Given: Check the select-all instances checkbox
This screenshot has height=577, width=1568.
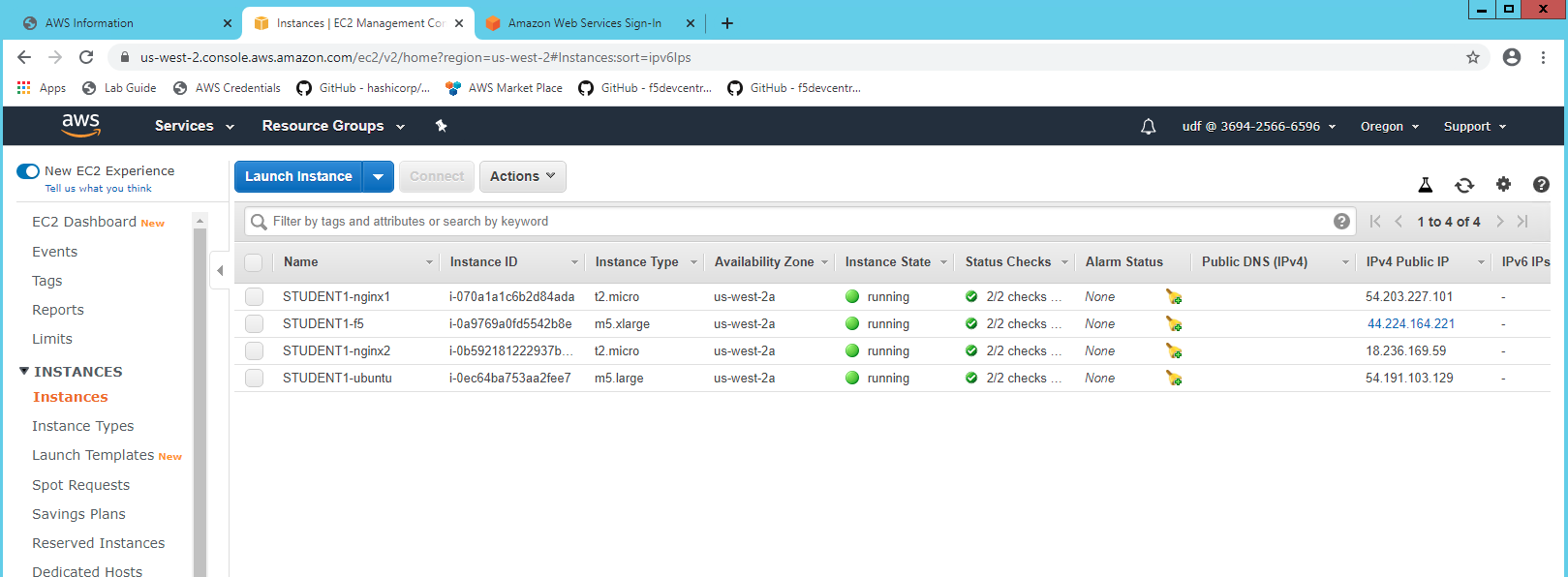Looking at the screenshot, I should coord(254,262).
